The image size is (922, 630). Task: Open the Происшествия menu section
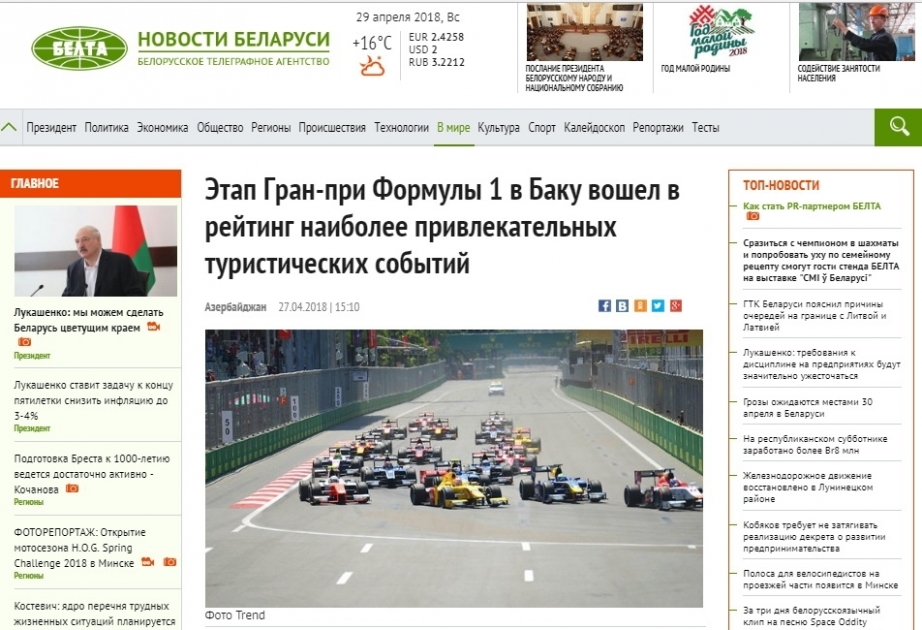[332, 128]
